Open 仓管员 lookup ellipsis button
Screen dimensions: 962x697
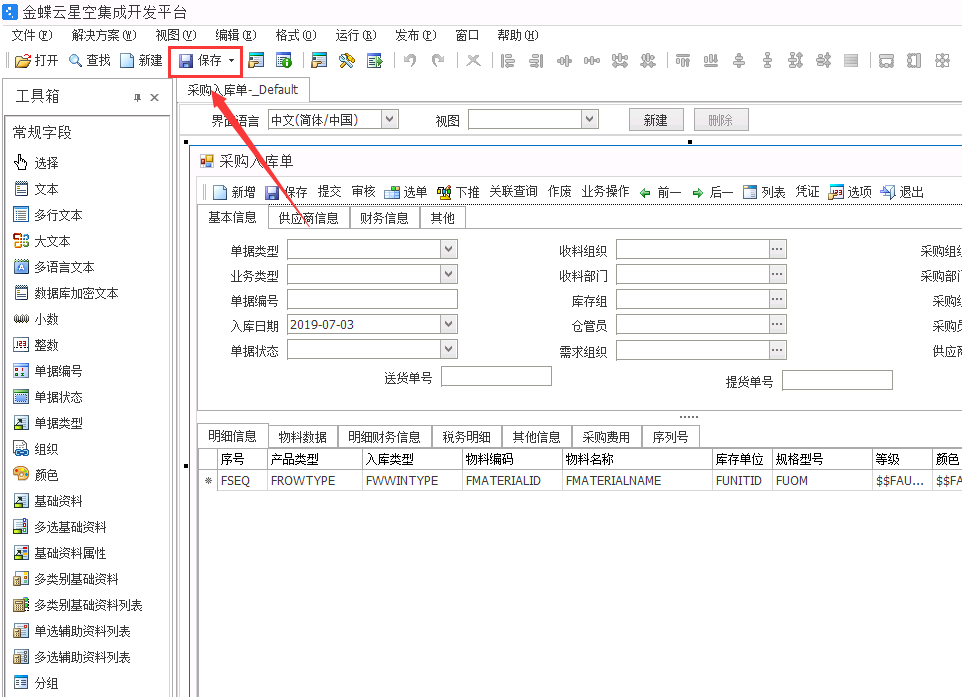777,325
